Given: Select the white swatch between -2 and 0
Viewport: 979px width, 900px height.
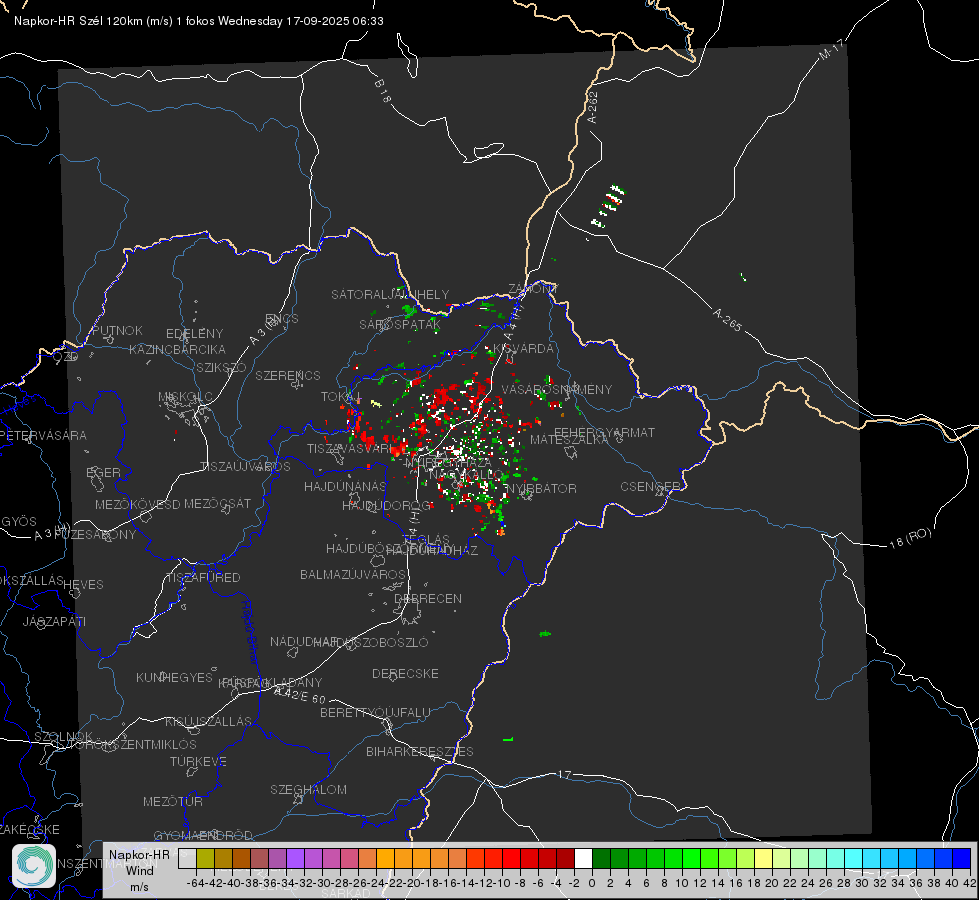Looking at the screenshot, I should [583, 858].
